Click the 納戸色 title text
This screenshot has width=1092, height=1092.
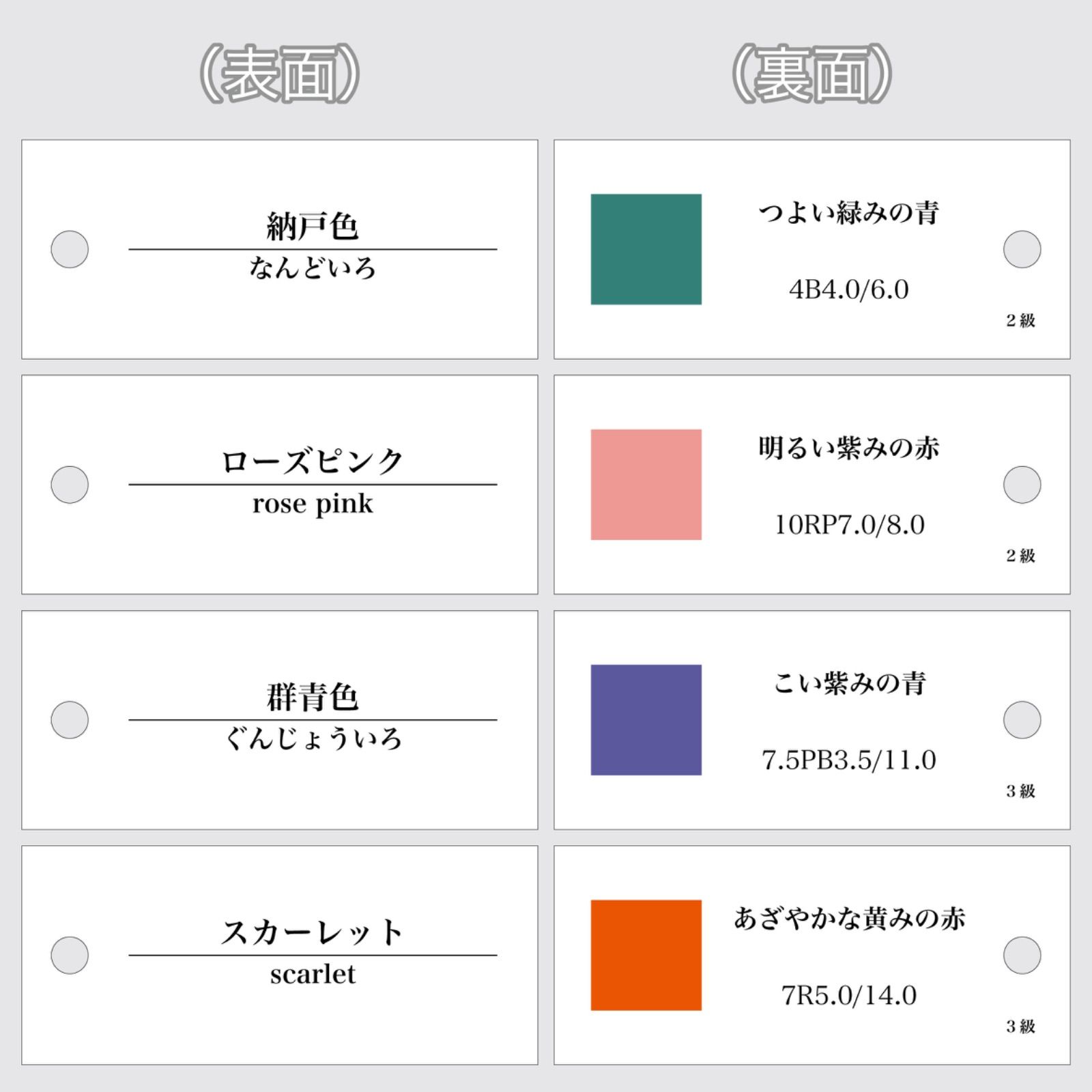pyautogui.click(x=313, y=226)
